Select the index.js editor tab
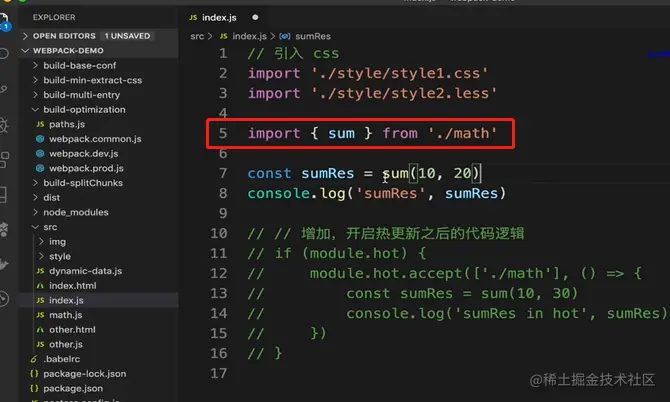This screenshot has width=670, height=402. [224, 18]
